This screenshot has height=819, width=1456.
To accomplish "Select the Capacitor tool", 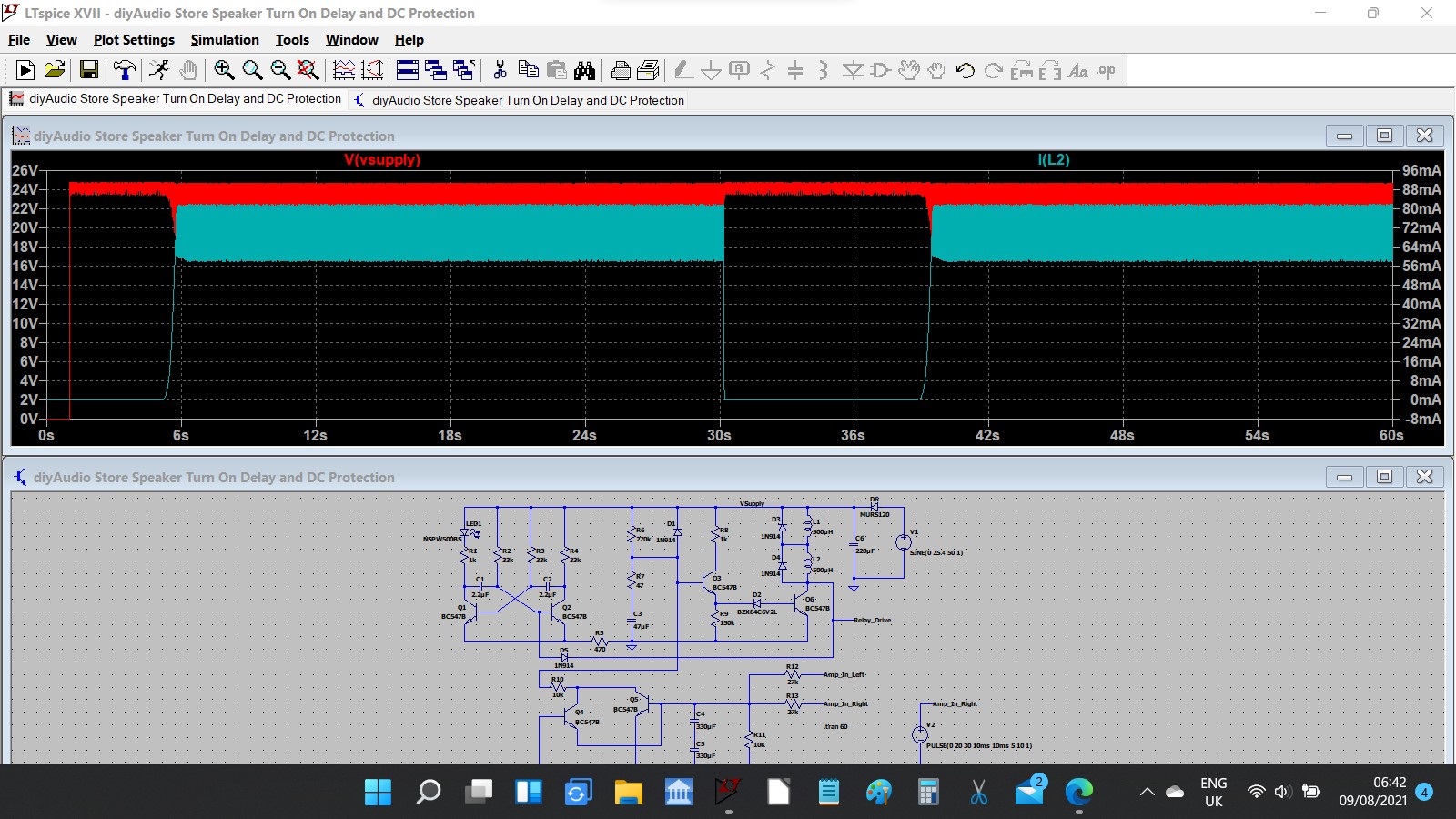I will 795,70.
